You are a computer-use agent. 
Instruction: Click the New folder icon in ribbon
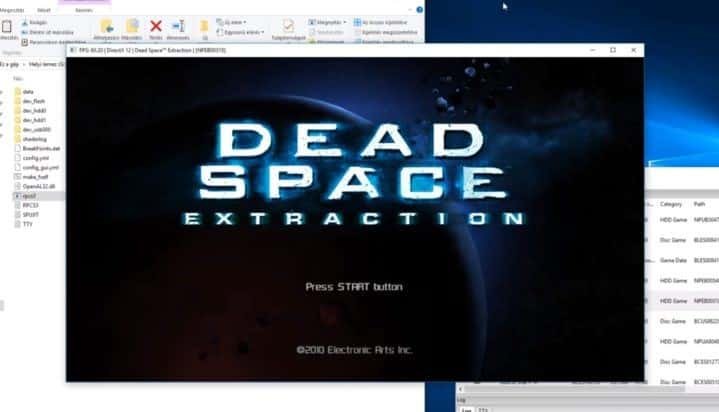pyautogui.click(x=205, y=25)
